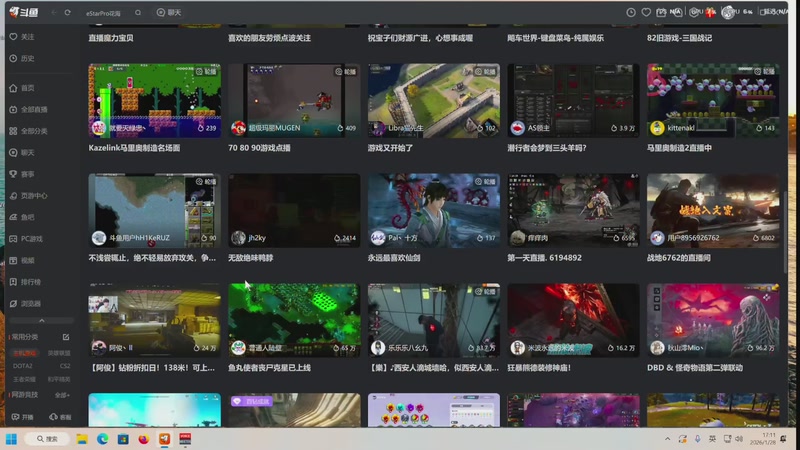Open the Windows Start menu
This screenshot has height=450, width=800.
point(11,439)
